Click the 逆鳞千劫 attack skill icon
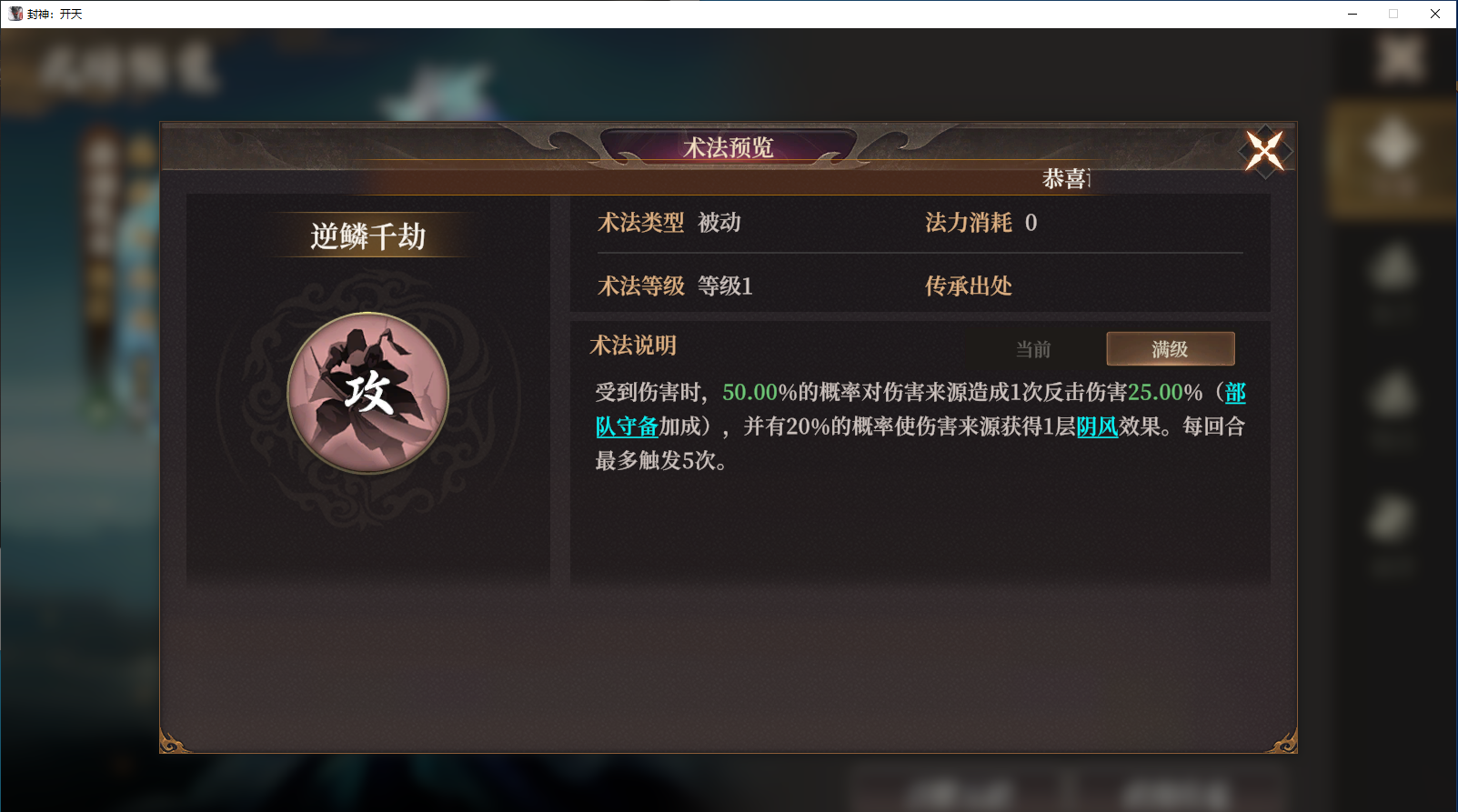 coord(368,393)
